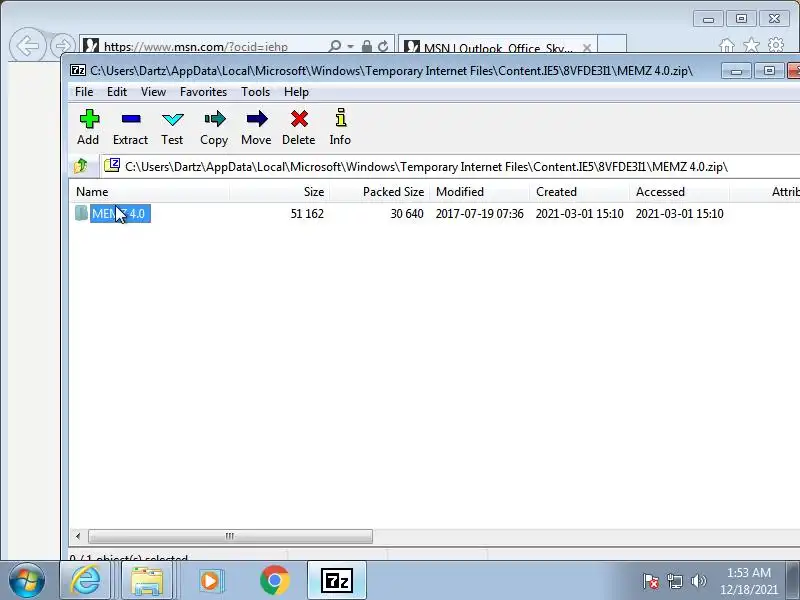Select the MEMZ 4.0 folder icon in list
Image resolution: width=800 pixels, height=600 pixels.
click(x=81, y=213)
